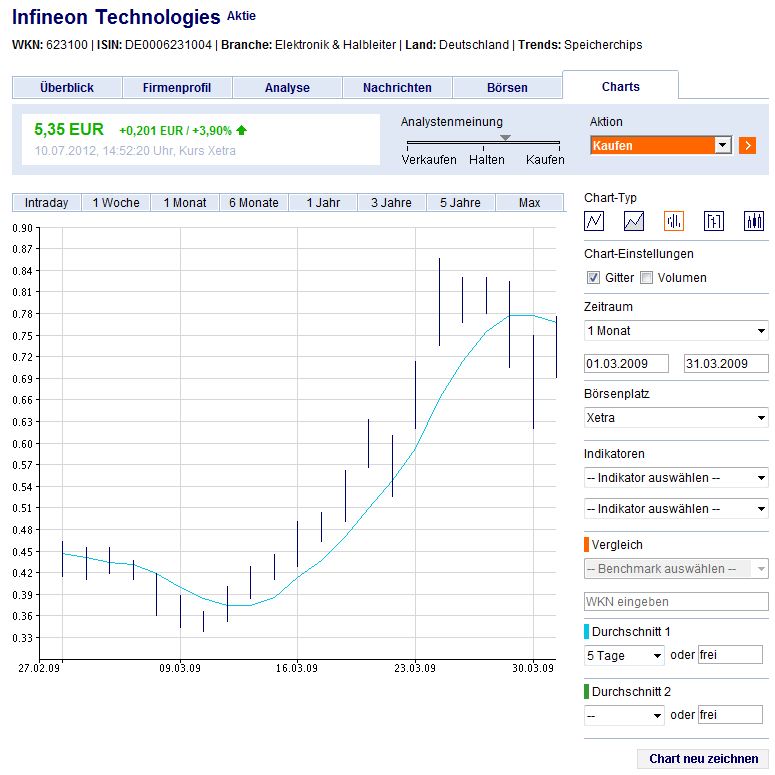Show the 5 Jahre chart period
Screen dimensions: 775x775
[x=461, y=203]
